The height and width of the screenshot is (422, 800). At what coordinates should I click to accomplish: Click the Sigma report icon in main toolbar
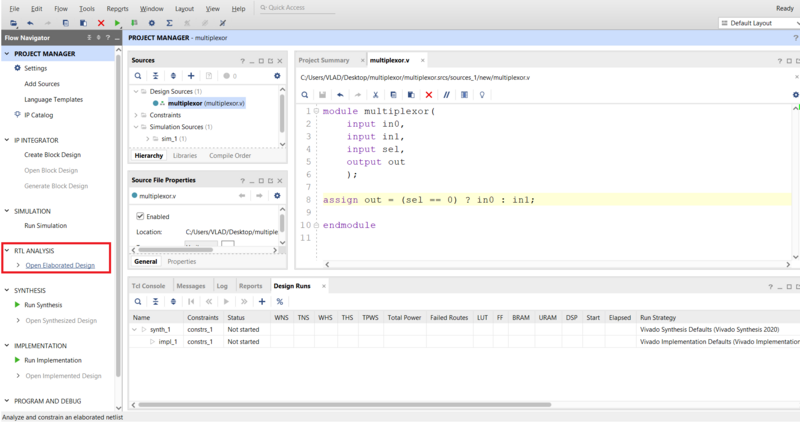click(169, 23)
